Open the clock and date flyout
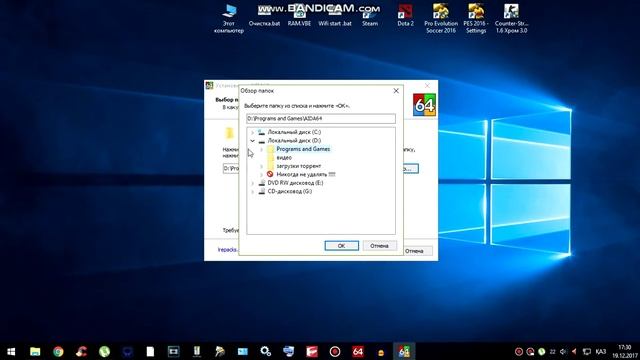Viewport: 640px width, 360px height. tap(624, 351)
